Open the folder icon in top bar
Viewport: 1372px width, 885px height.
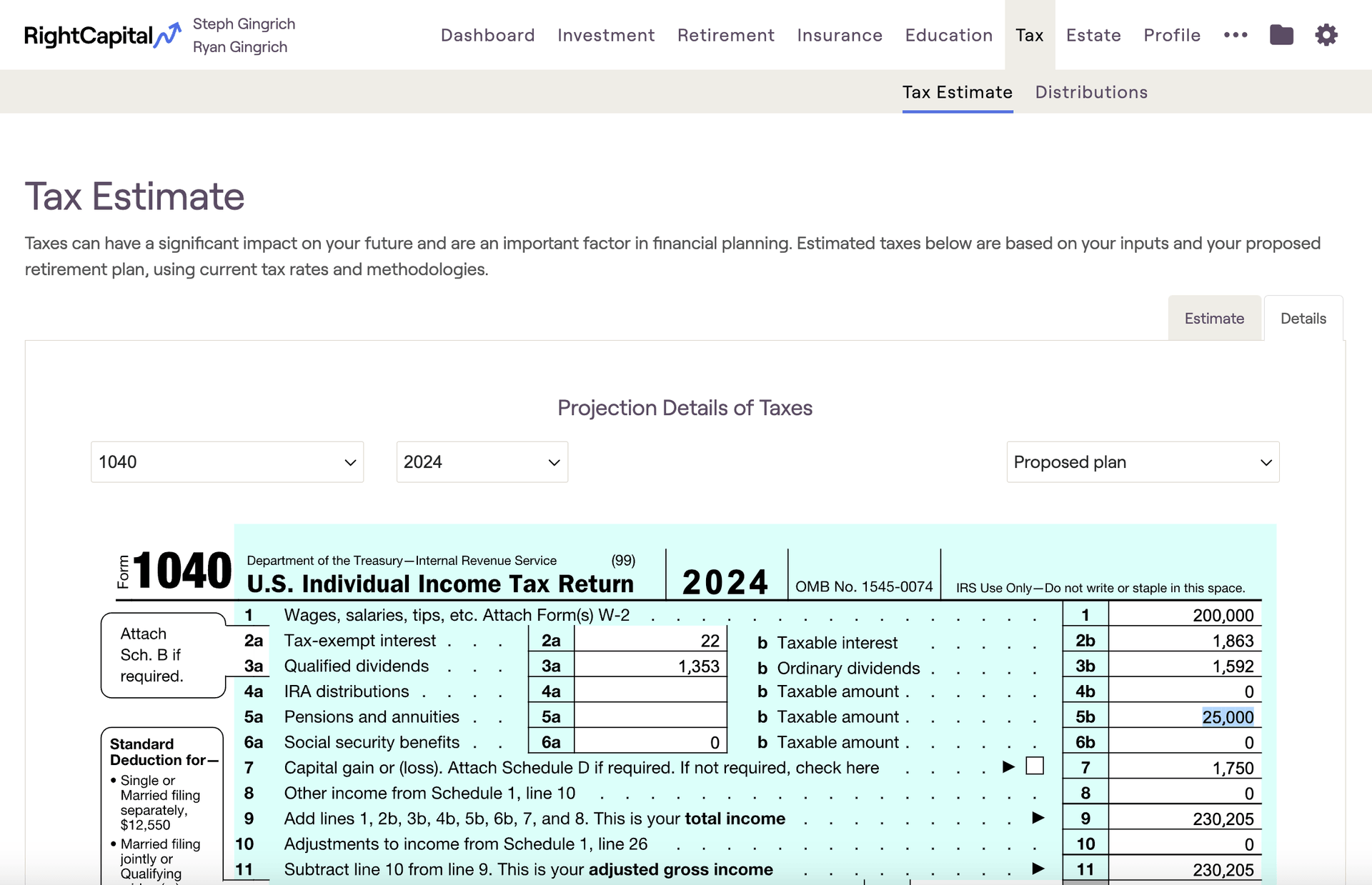click(x=1281, y=35)
